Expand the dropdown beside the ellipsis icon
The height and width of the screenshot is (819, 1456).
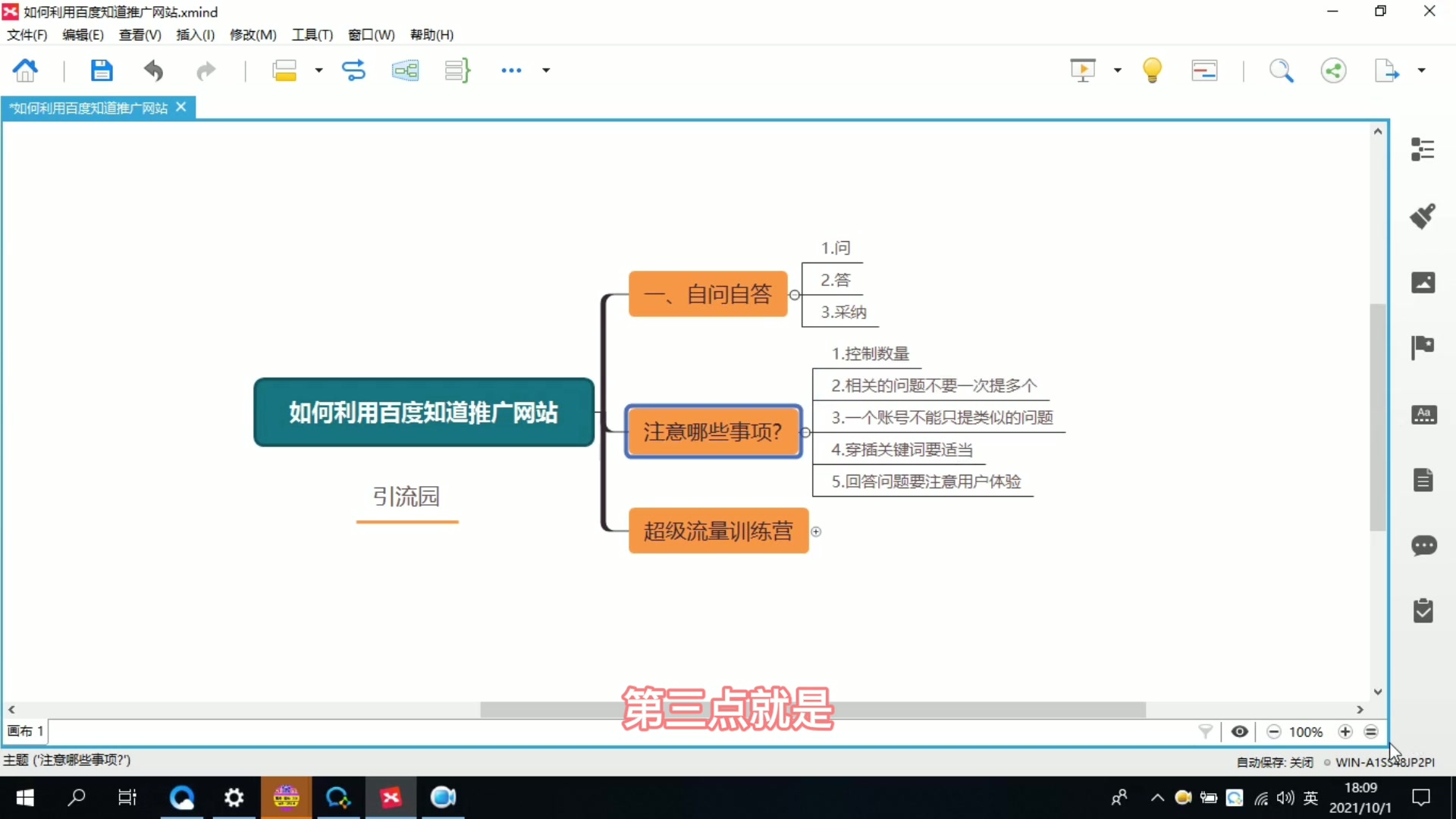point(546,71)
